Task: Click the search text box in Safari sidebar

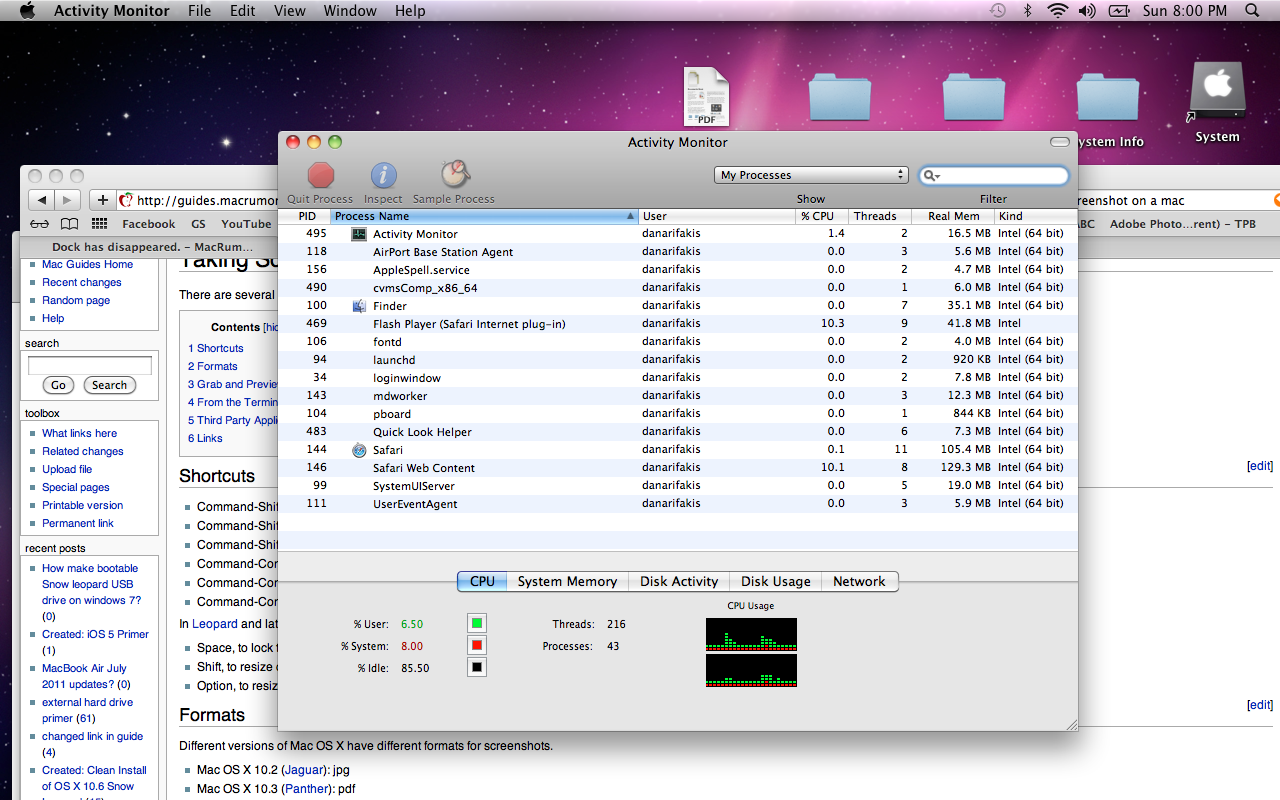Action: 90,365
